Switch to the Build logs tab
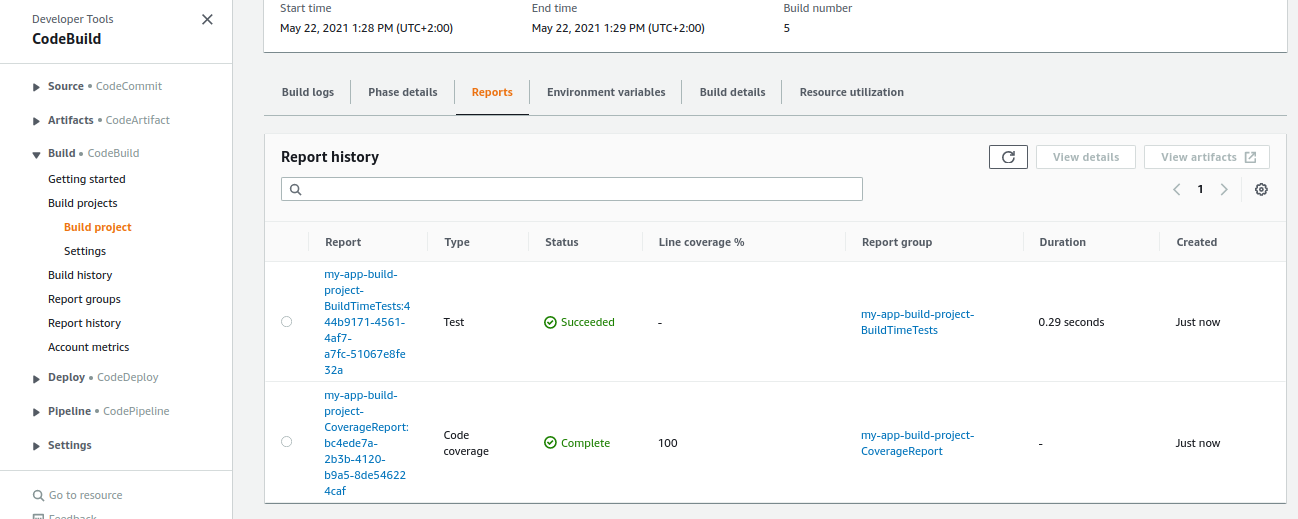The height and width of the screenshot is (519, 1298). [308, 92]
